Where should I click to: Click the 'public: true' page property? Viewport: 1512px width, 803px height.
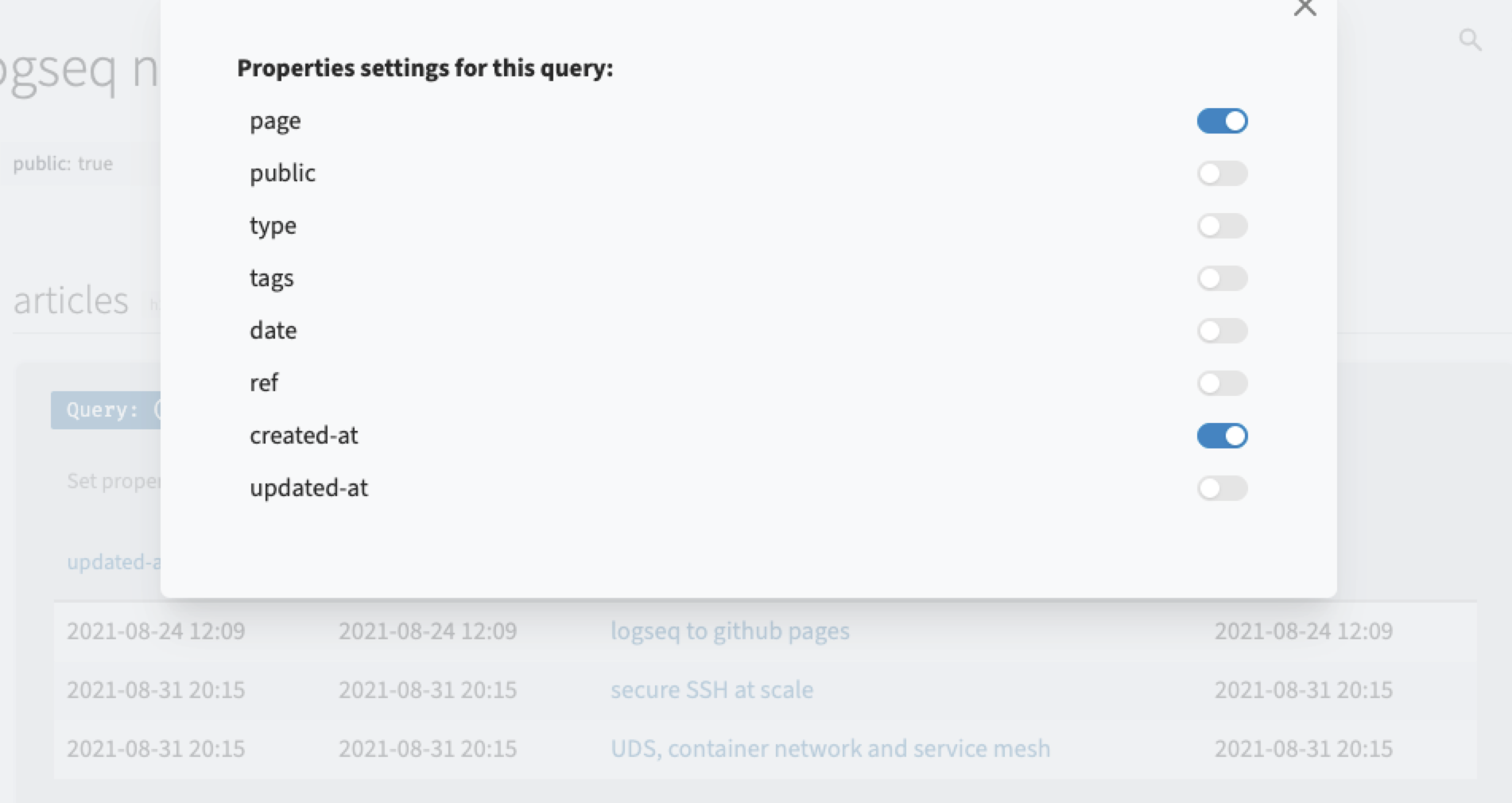point(62,164)
